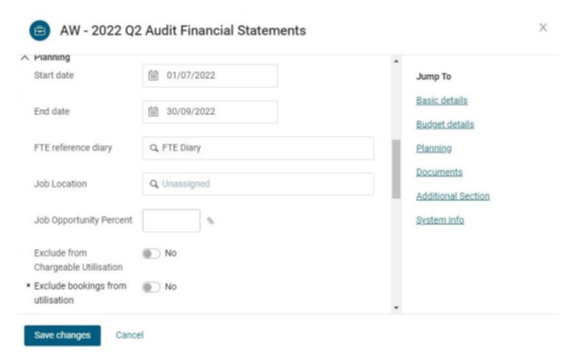Open the End date calendar icon

(153, 112)
